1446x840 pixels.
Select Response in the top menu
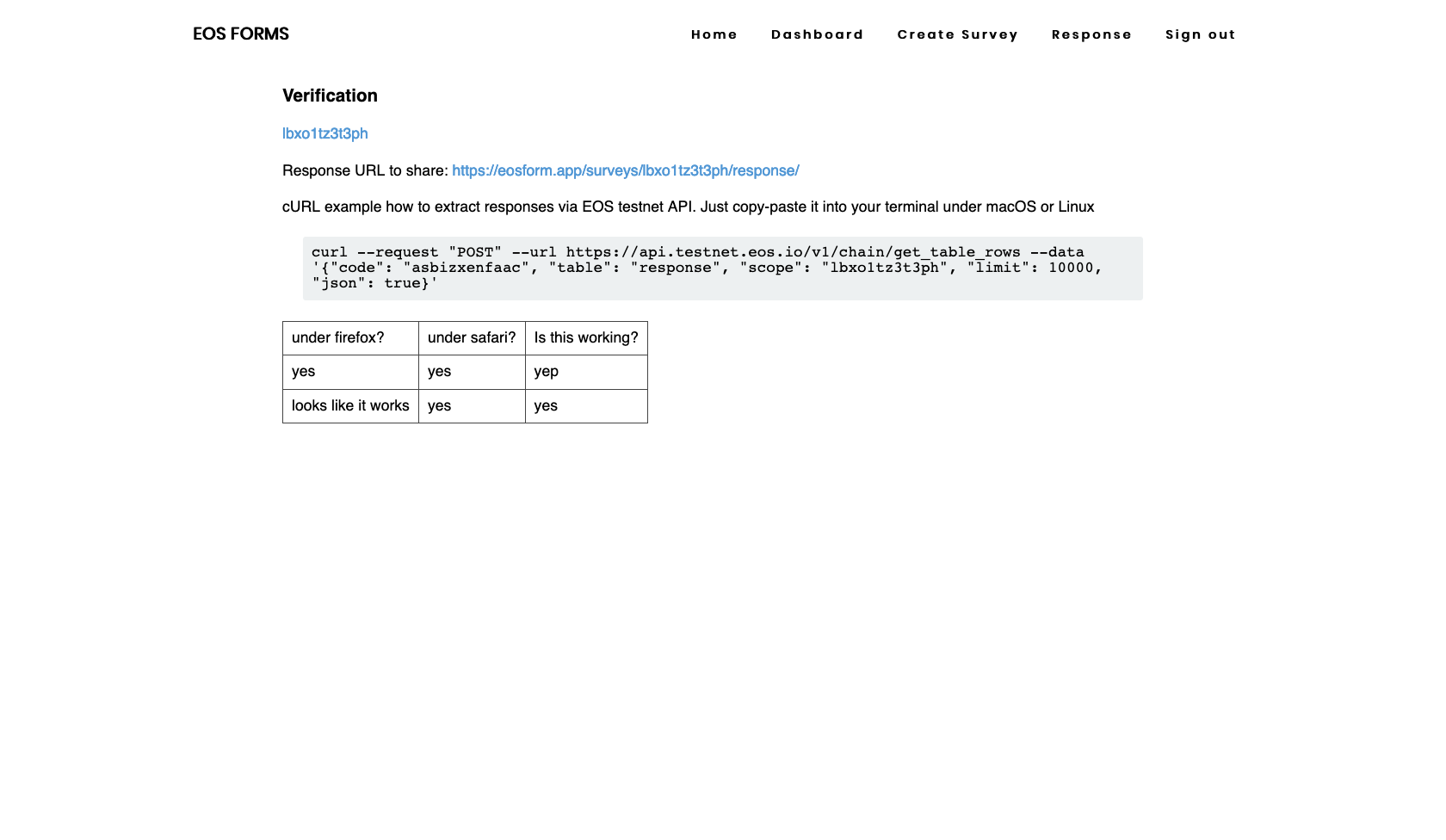click(x=1091, y=34)
